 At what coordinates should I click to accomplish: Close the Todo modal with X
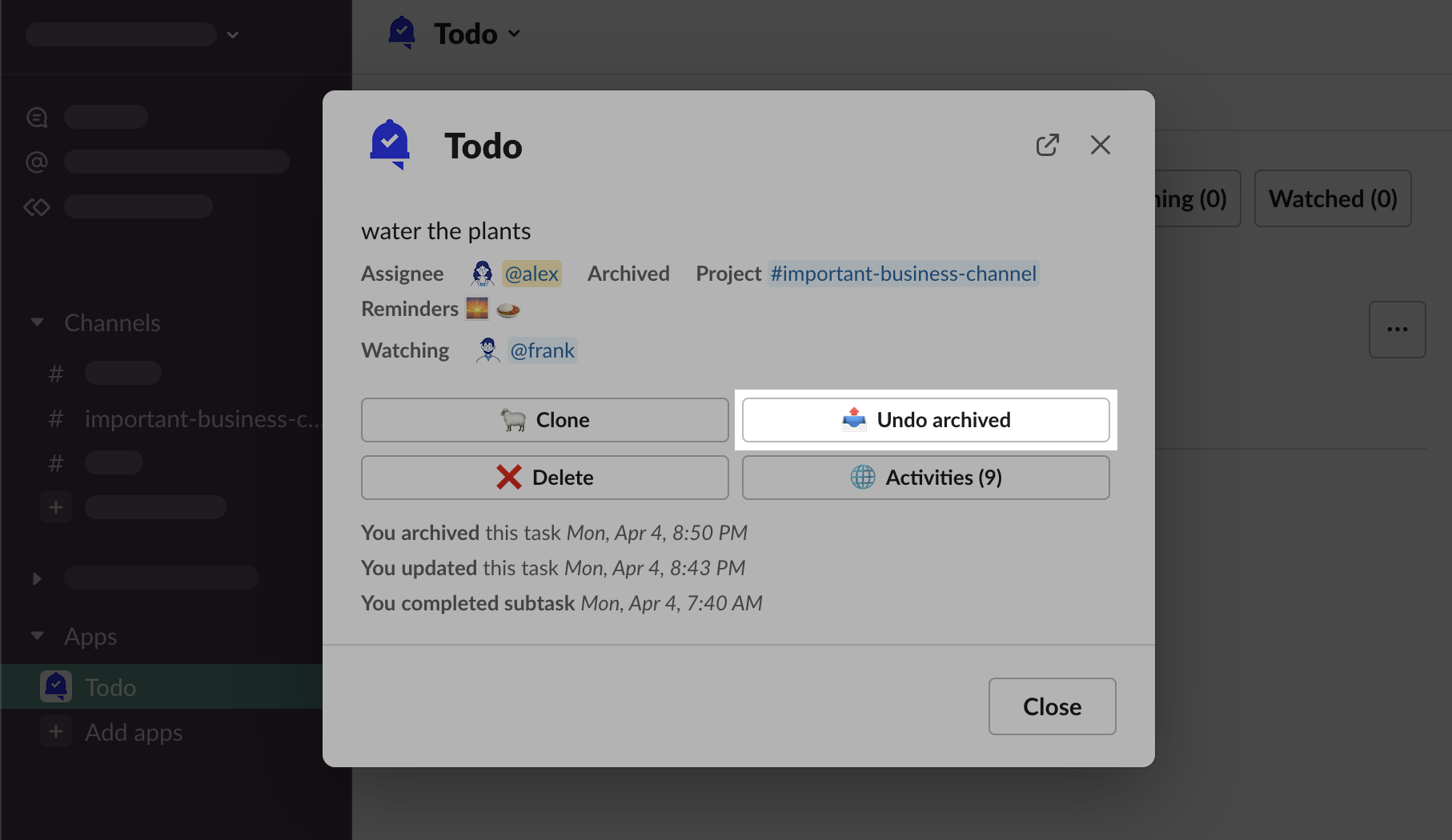1100,145
